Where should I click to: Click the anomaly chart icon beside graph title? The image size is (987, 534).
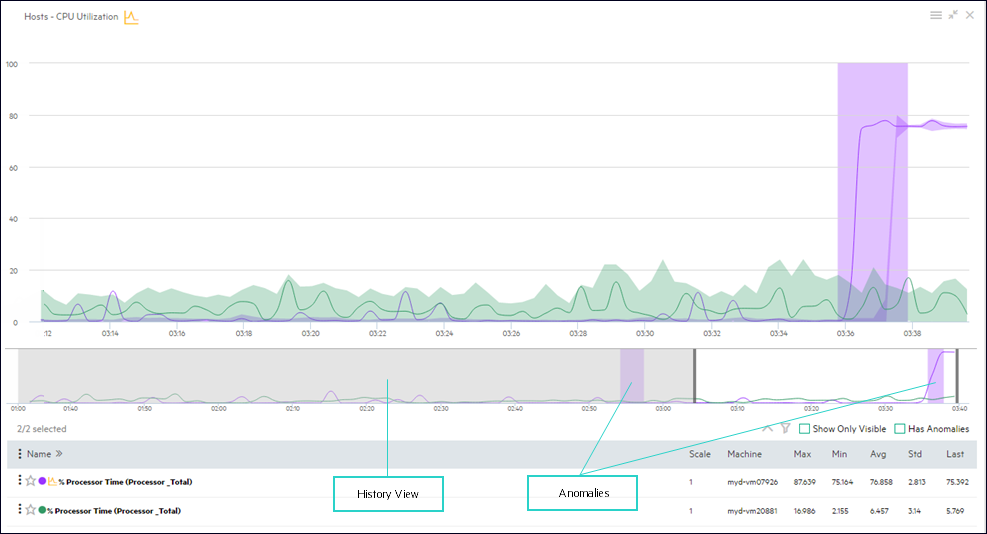tap(131, 17)
